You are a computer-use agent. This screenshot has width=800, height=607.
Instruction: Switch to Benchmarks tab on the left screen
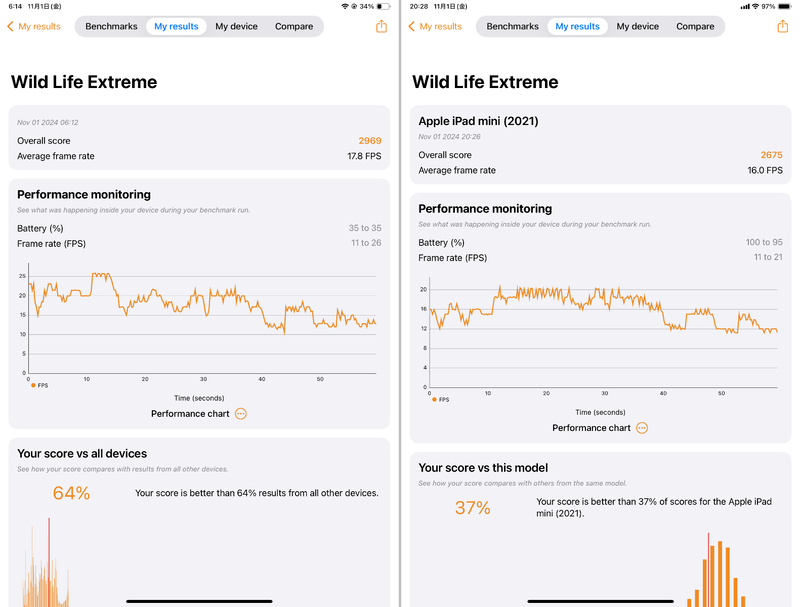(x=112, y=27)
